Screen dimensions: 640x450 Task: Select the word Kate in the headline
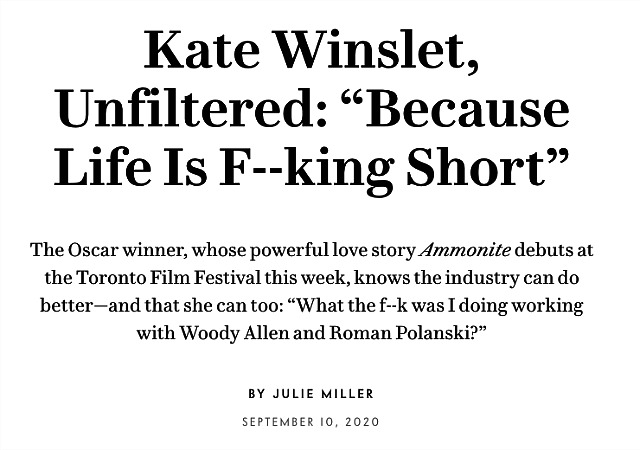click(202, 52)
